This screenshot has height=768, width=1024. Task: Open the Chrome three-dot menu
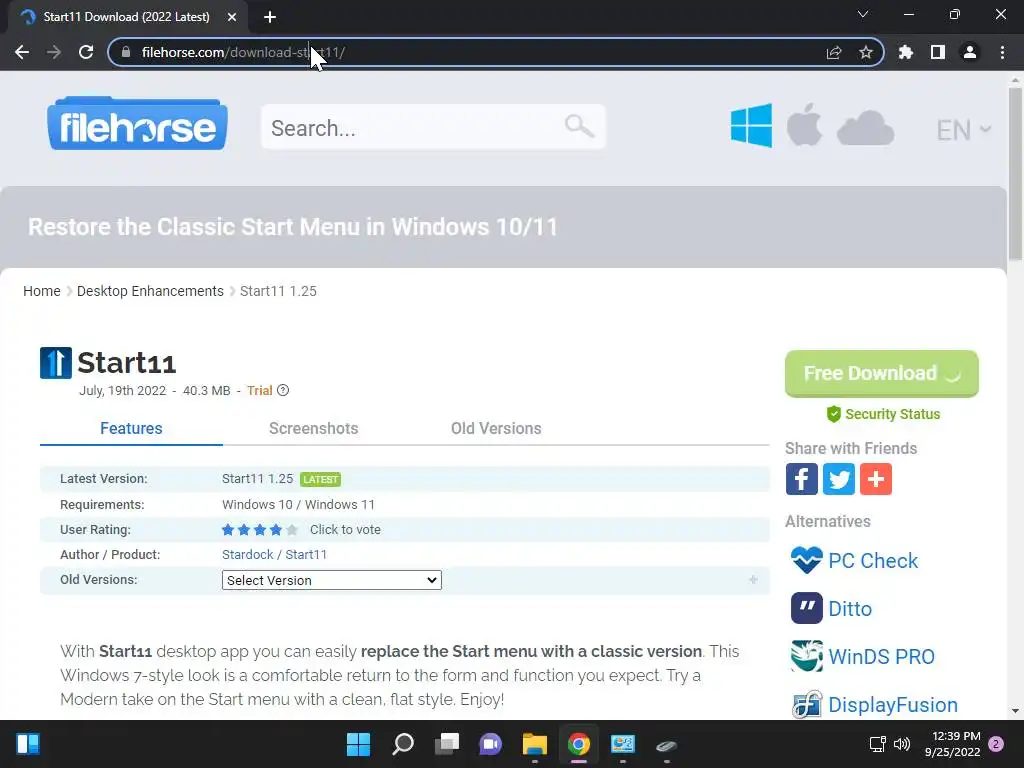point(1002,52)
